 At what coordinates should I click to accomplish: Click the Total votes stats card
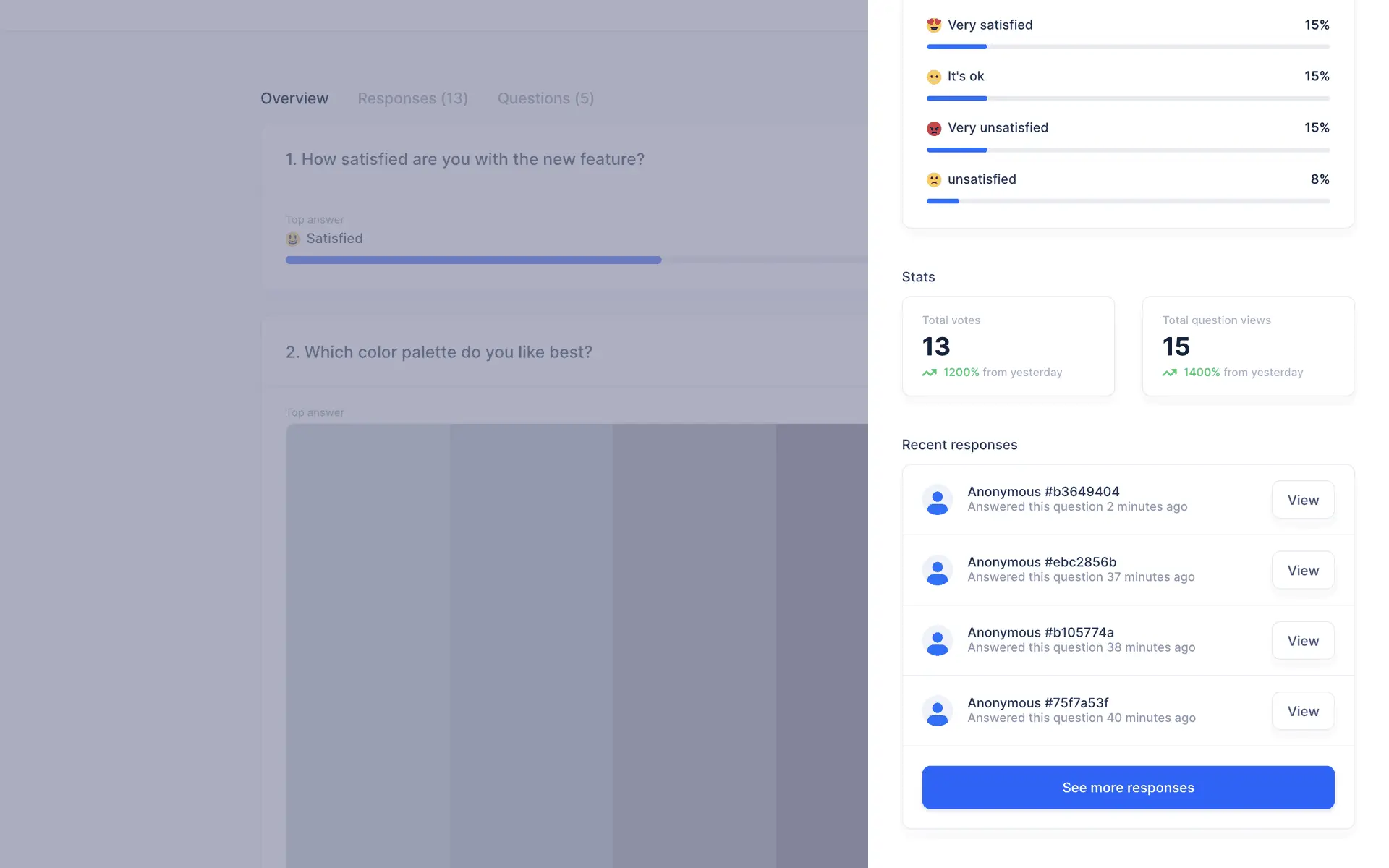click(1008, 346)
